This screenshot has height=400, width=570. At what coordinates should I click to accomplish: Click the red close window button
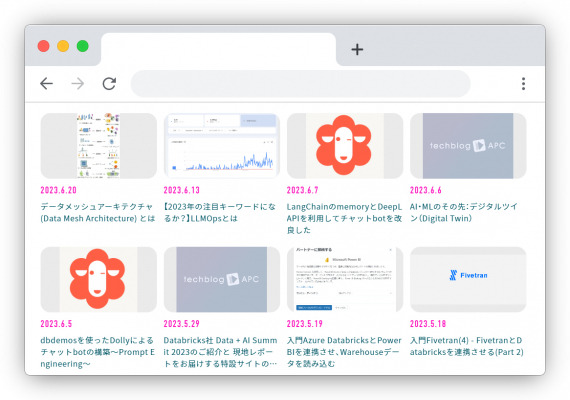coord(44,46)
